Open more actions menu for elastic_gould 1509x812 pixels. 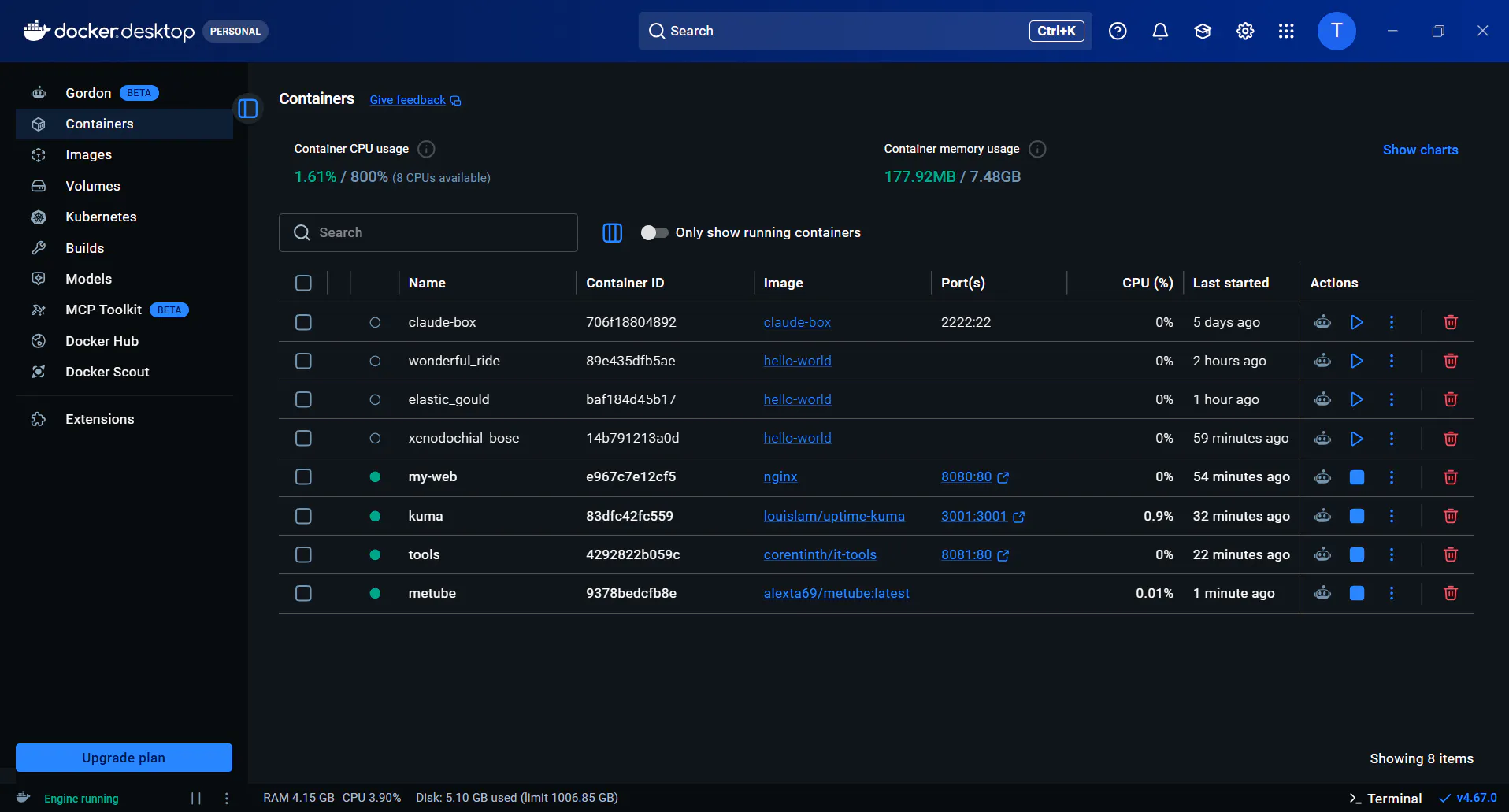click(x=1391, y=399)
